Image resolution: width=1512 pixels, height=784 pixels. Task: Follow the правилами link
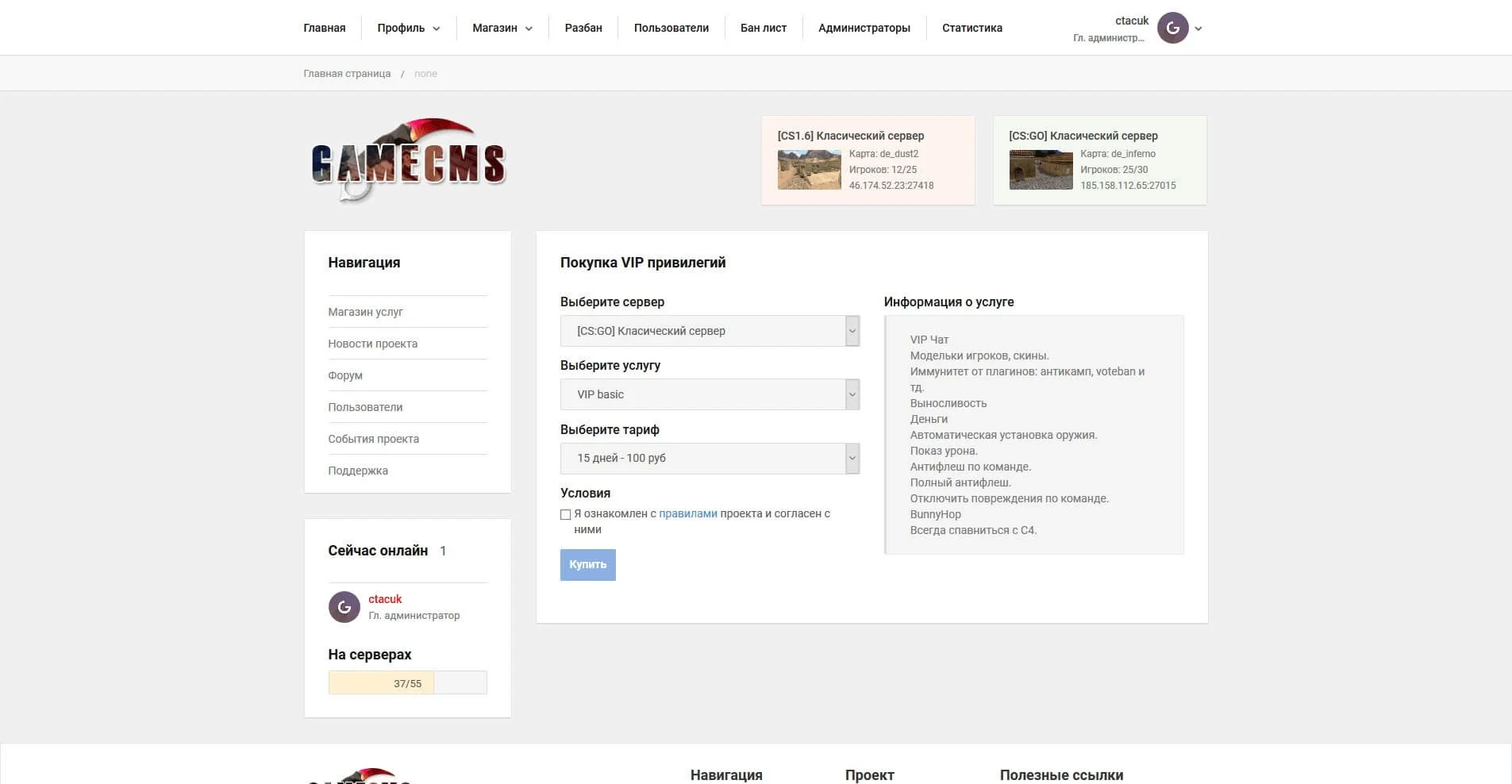[x=687, y=513]
